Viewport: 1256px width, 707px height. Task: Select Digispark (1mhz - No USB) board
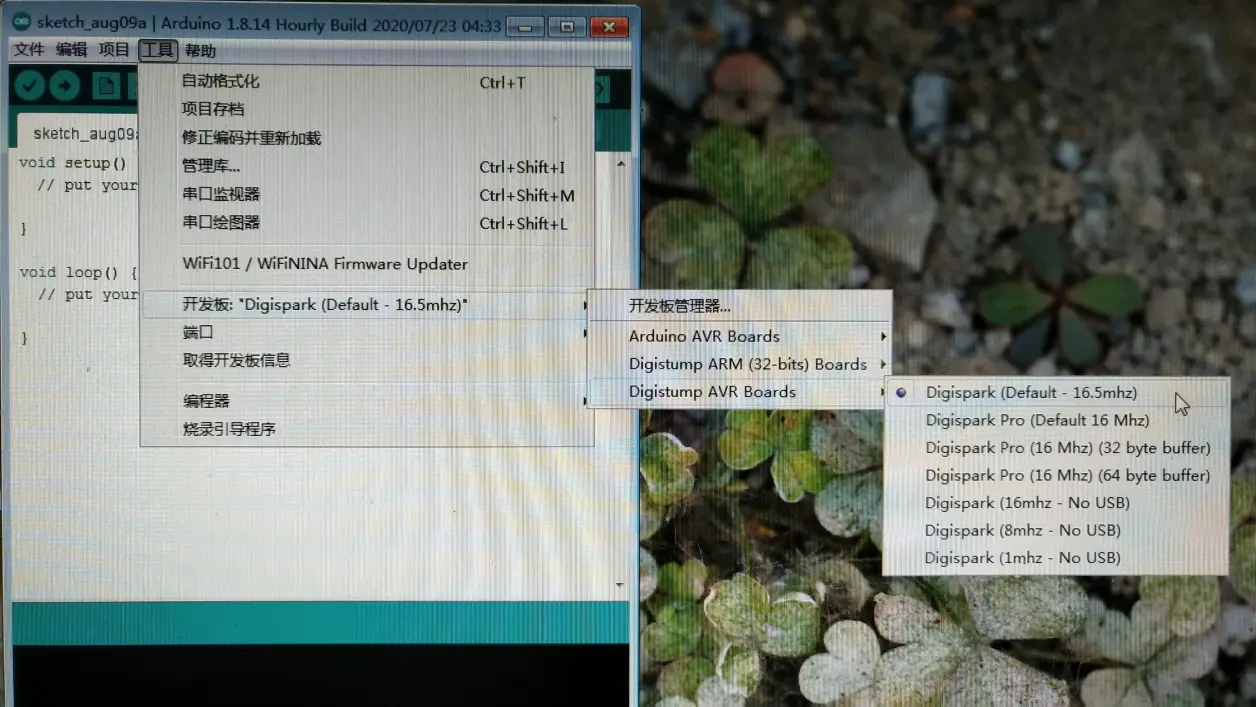tap(1056, 558)
